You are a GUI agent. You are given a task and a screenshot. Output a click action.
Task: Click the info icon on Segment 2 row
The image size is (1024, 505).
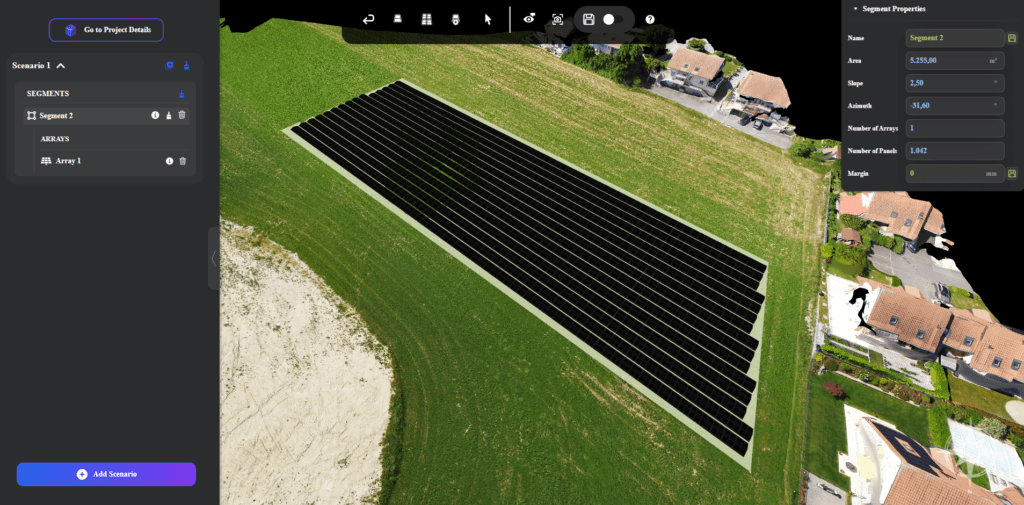click(x=155, y=115)
